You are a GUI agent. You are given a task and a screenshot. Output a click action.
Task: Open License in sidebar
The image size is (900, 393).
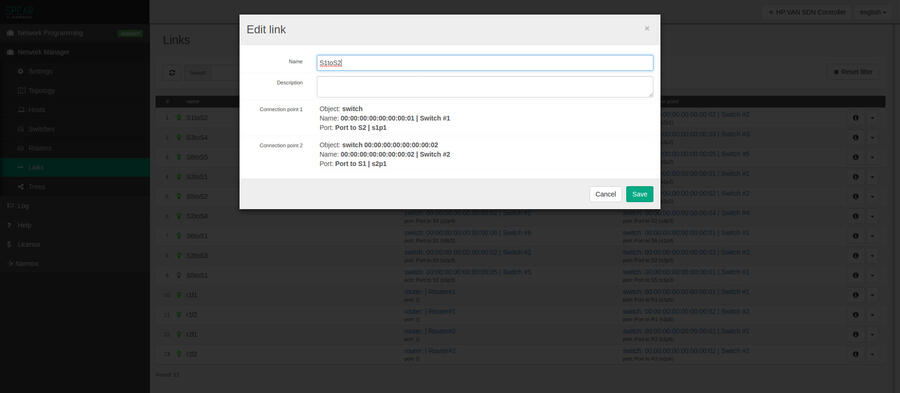[x=75, y=244]
